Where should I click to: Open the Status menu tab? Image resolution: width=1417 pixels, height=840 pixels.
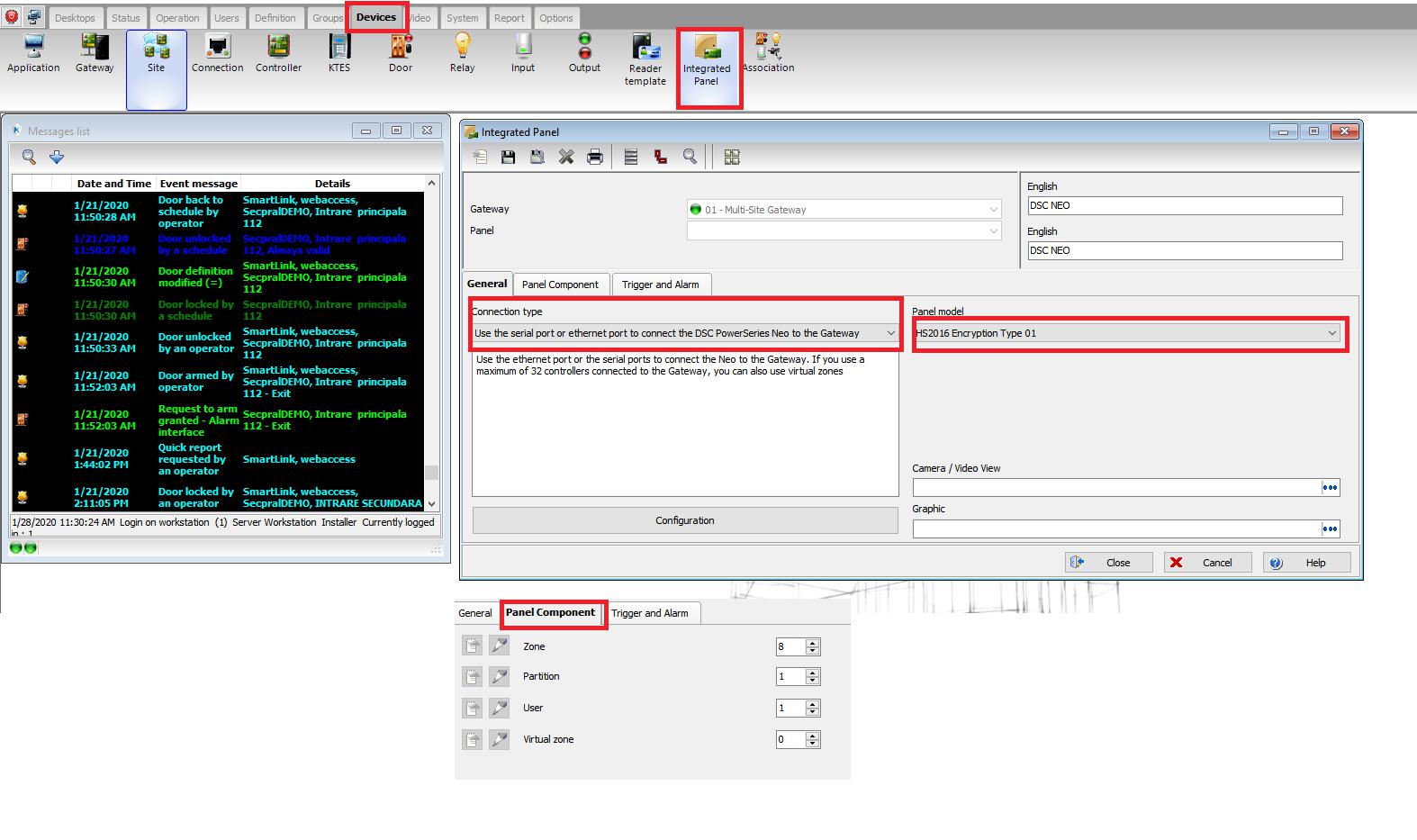tap(126, 18)
